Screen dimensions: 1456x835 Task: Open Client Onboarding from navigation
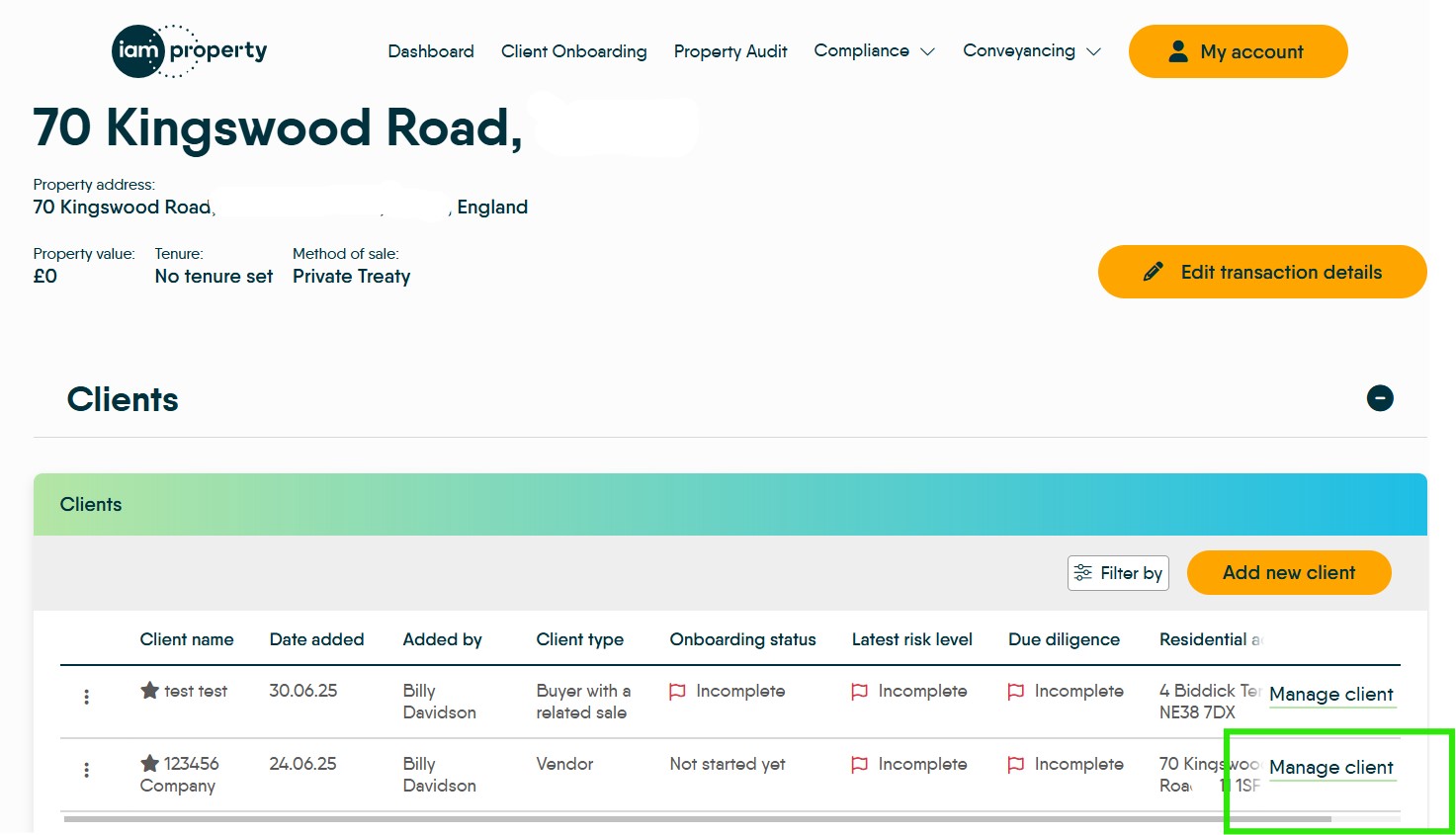(573, 51)
